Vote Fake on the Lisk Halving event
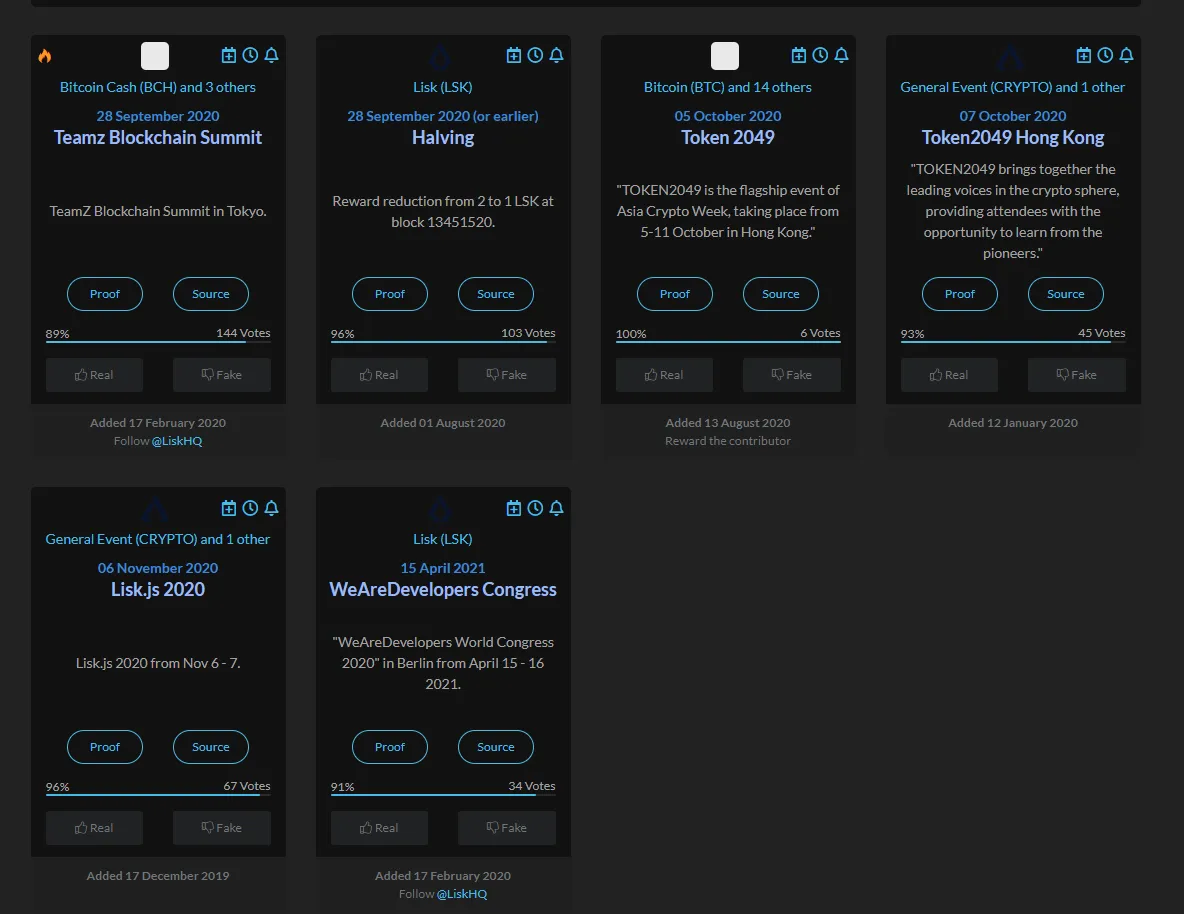 (x=507, y=375)
